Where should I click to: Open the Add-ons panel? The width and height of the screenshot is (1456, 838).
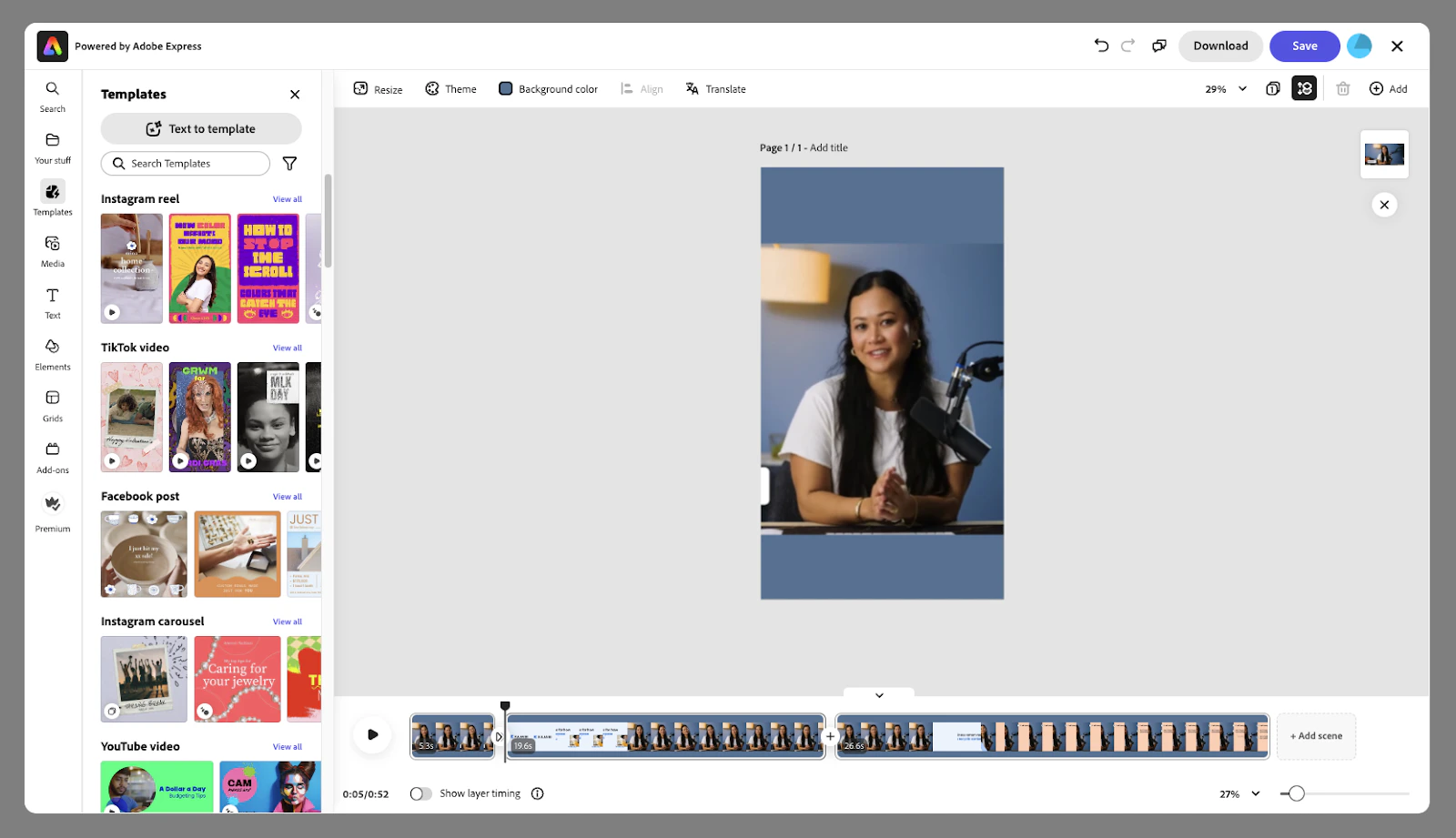pos(52,456)
